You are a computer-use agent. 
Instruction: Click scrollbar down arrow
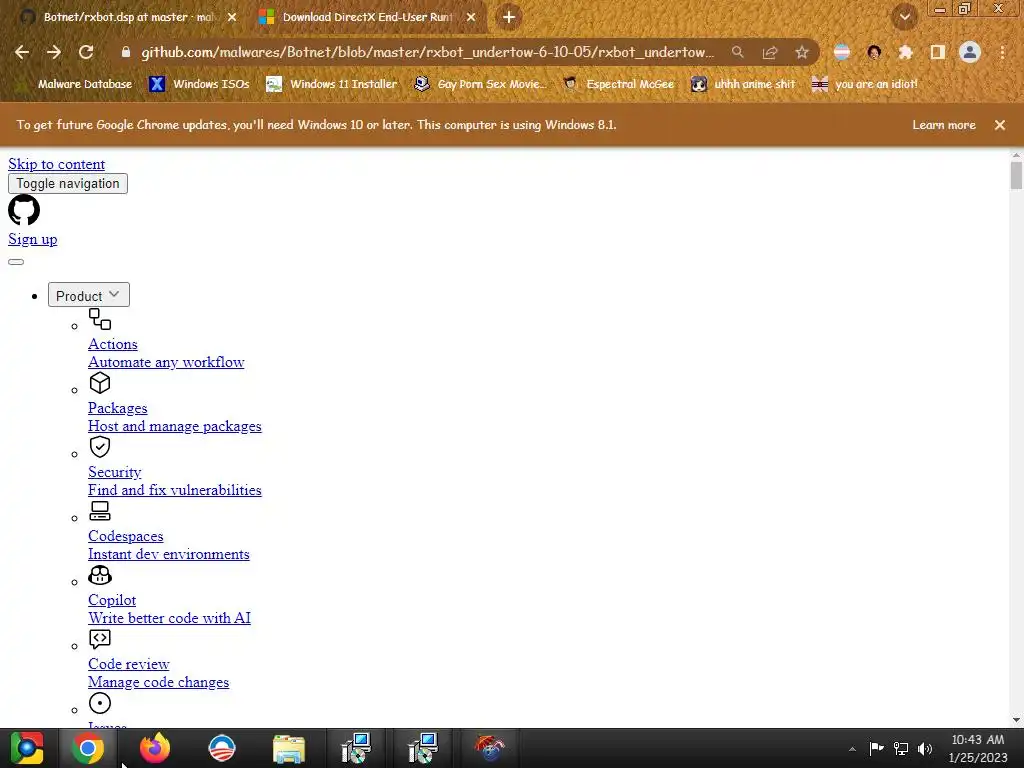1016,720
